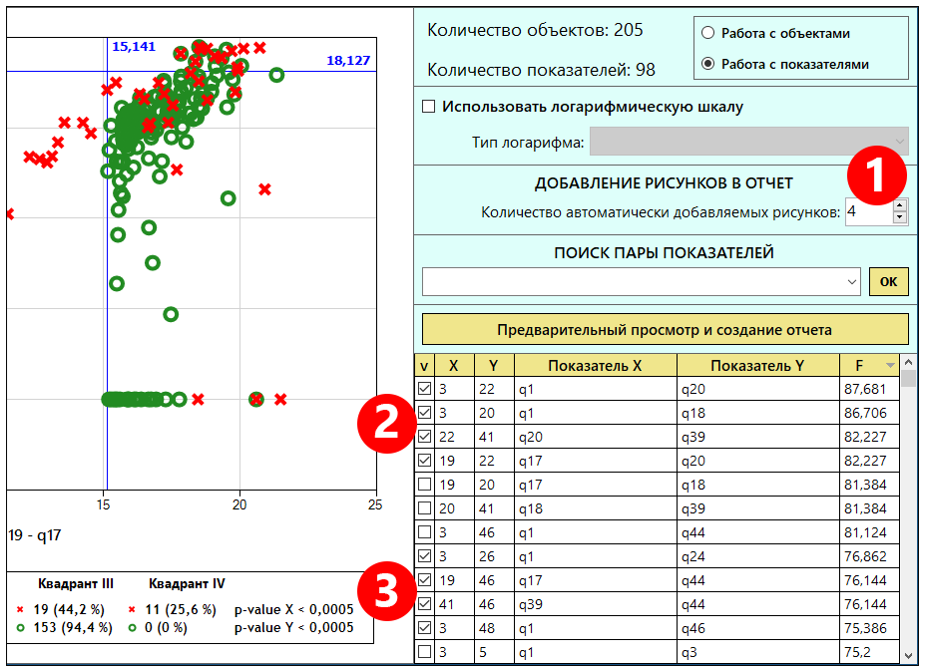This screenshot has width=925, height=671.
Task: Uncheck the row with q39 and q44
Action: 424,604
